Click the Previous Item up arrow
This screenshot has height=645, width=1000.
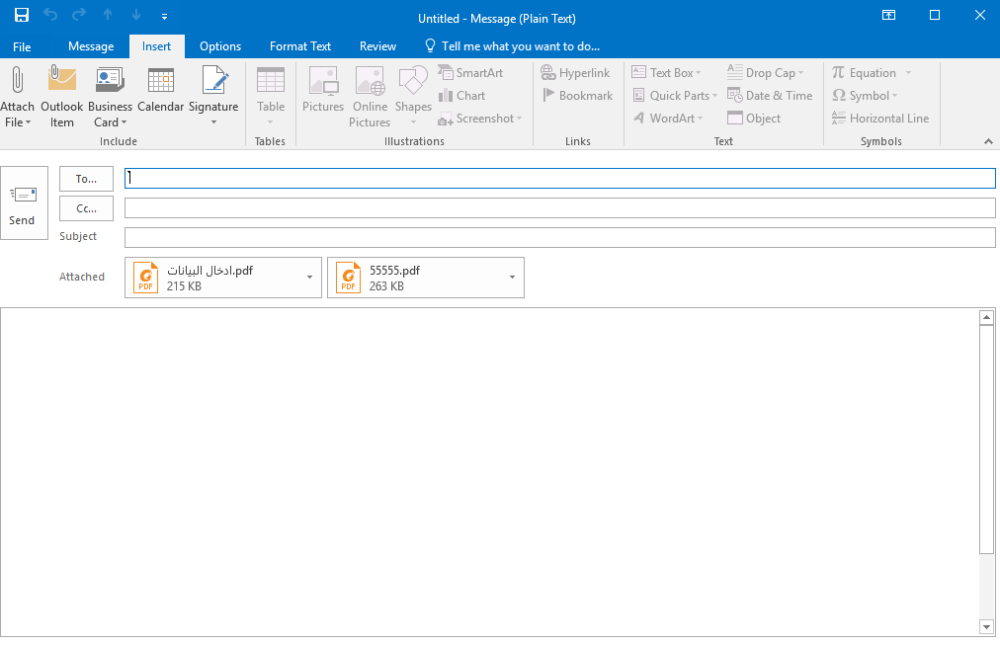pos(108,15)
